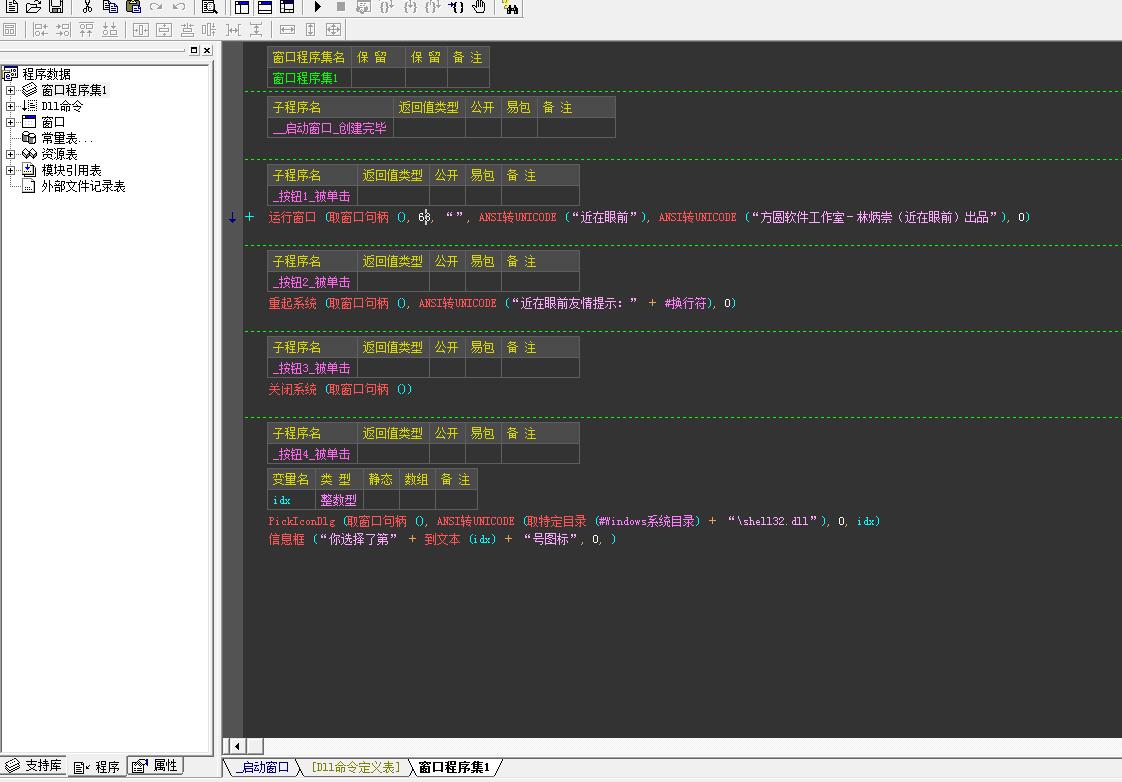Toggle breakpoint with the hand icon
This screenshot has width=1122, height=782.
[479, 7]
